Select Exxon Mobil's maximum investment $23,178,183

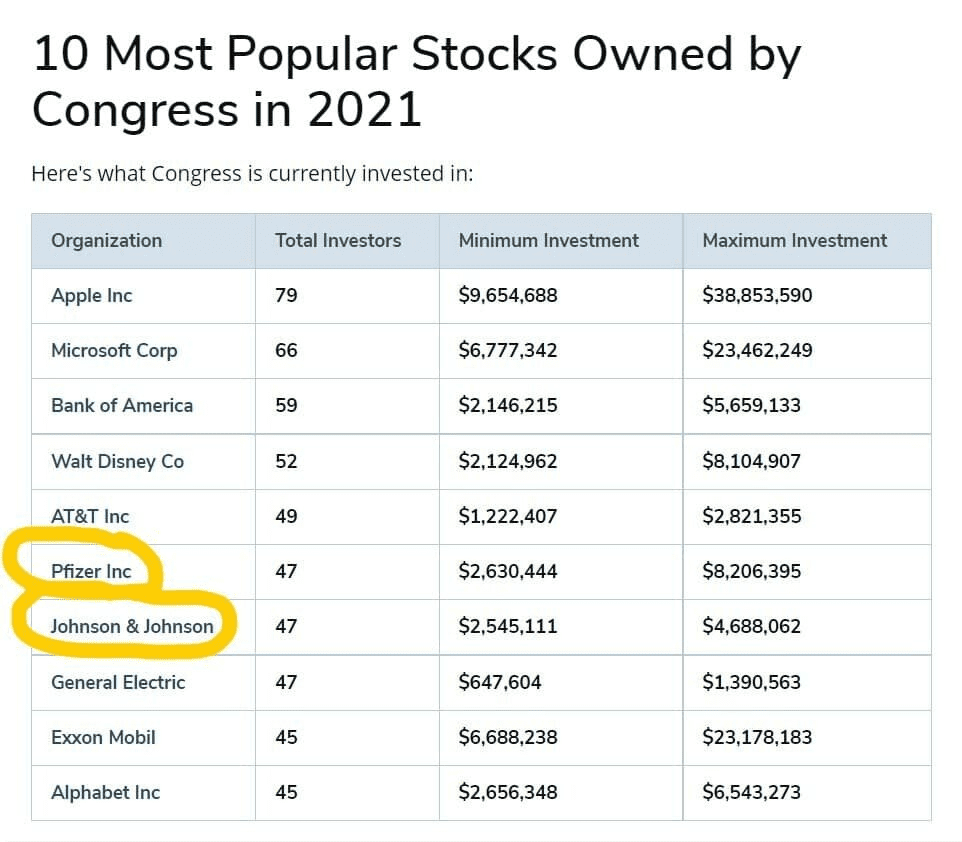[x=757, y=737]
